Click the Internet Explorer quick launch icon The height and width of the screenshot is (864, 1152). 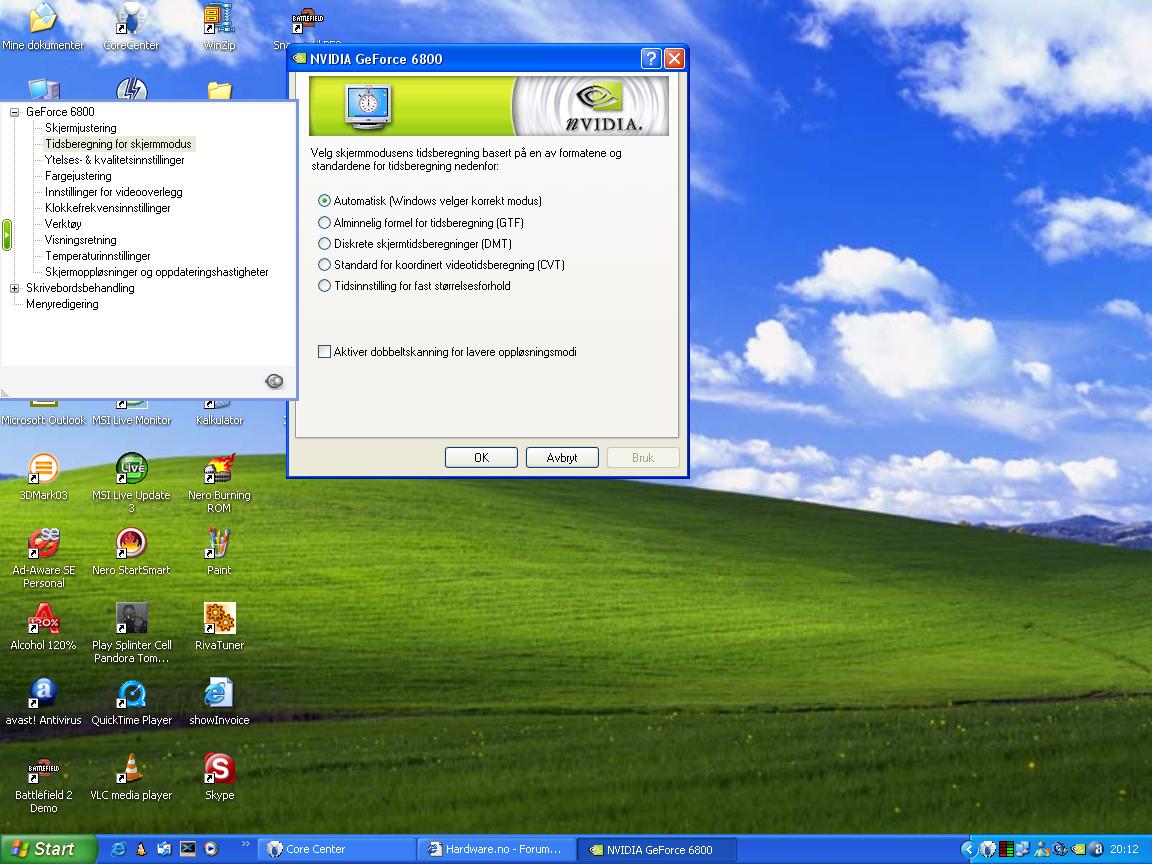[118, 849]
